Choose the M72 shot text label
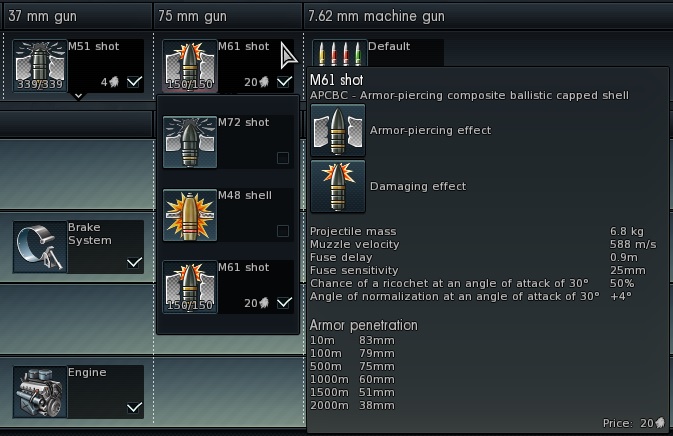 pos(243,123)
